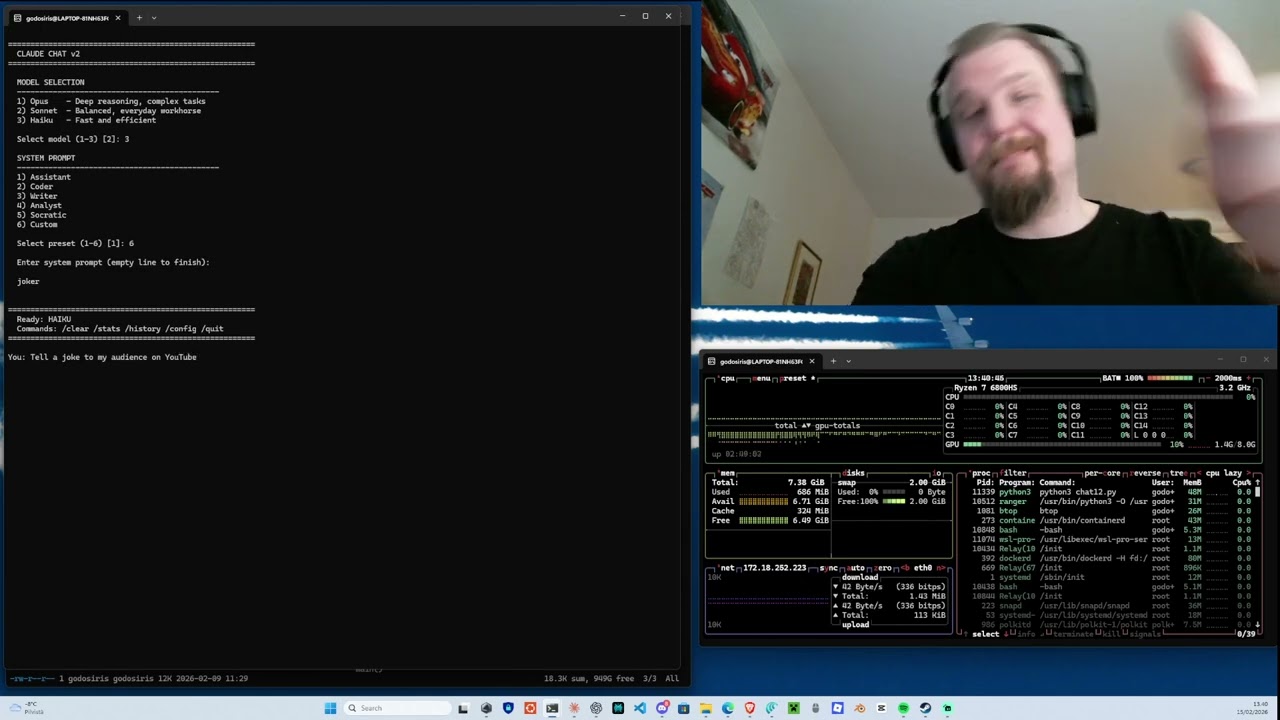Toggle the mem box in btop
The width and height of the screenshot is (1280, 720).
pos(727,473)
